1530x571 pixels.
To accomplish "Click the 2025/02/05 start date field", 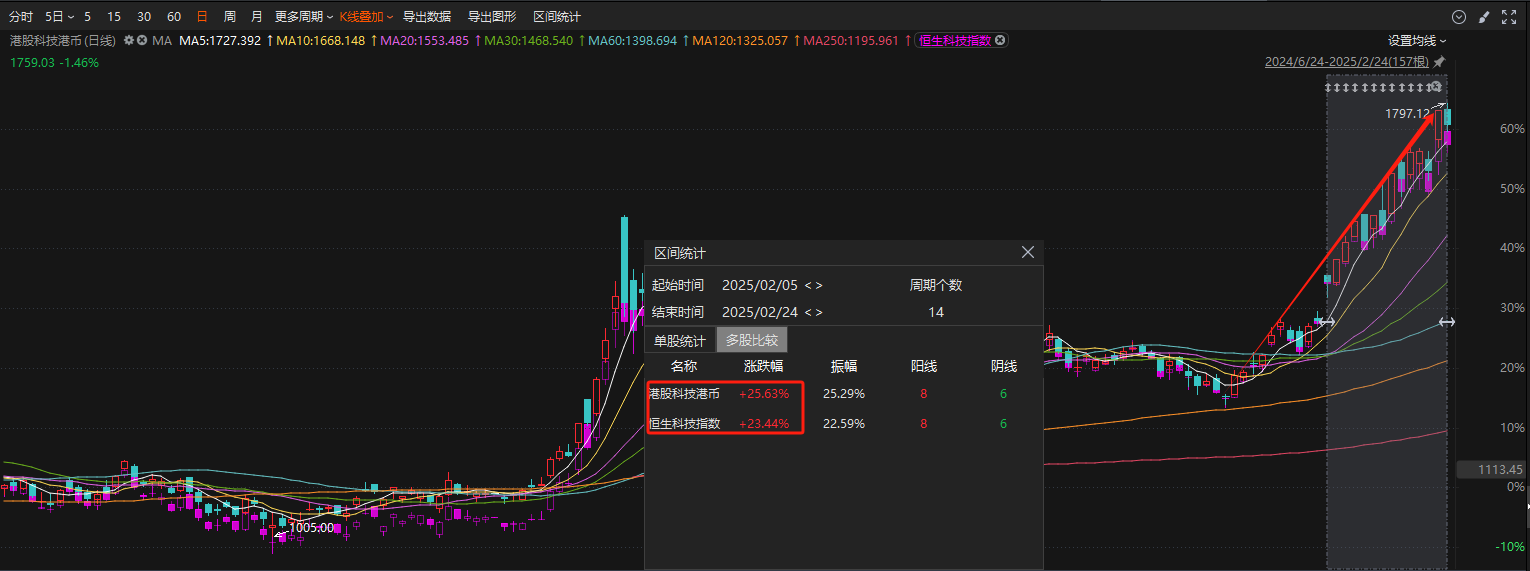I will pos(760,285).
